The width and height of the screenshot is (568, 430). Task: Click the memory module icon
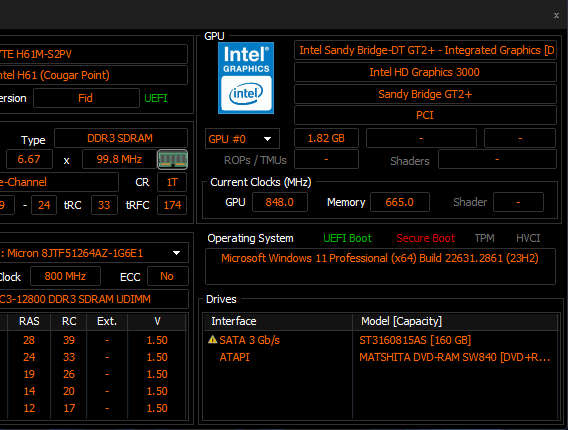click(x=172, y=159)
